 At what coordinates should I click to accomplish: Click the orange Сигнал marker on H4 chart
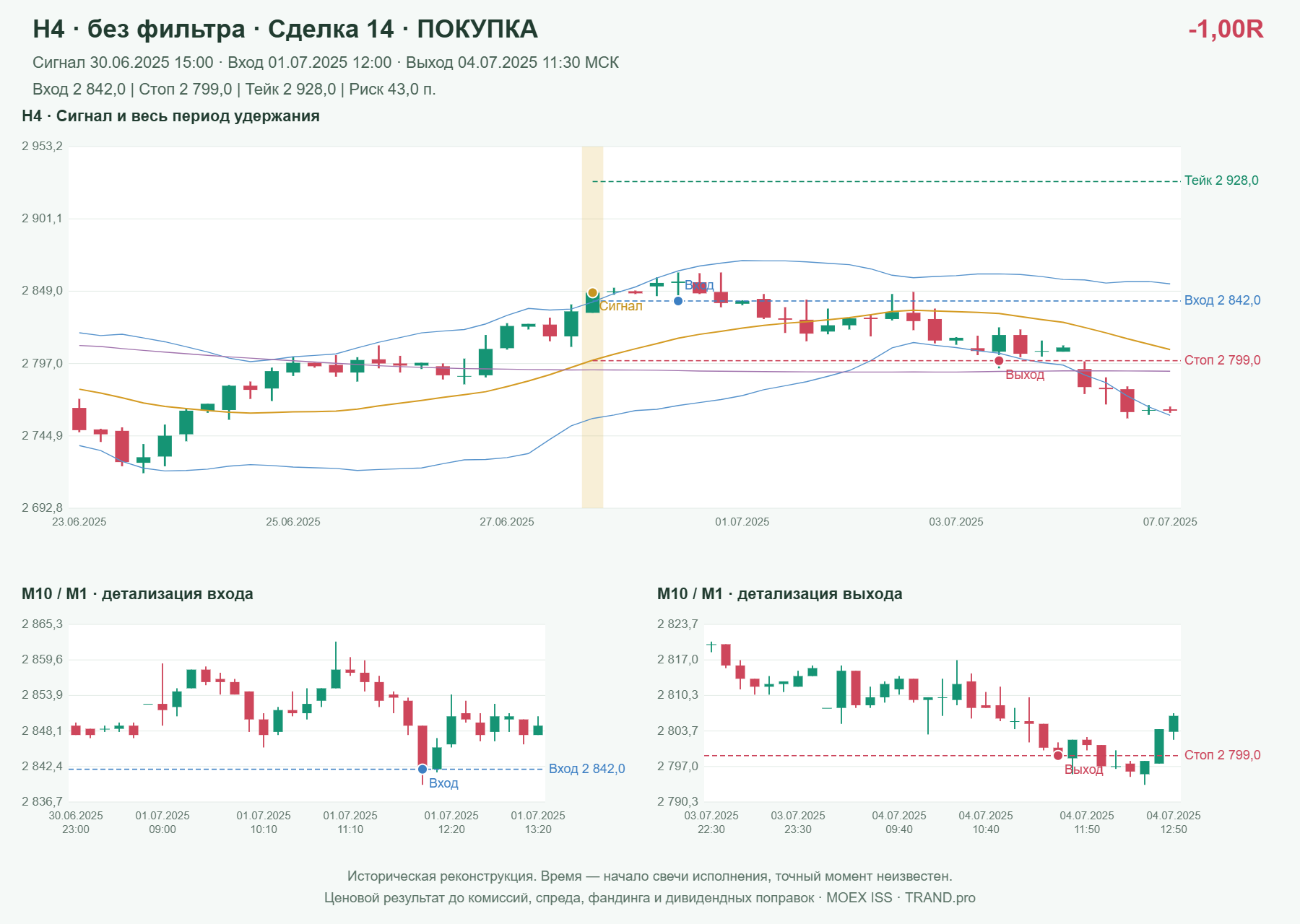pos(592,293)
